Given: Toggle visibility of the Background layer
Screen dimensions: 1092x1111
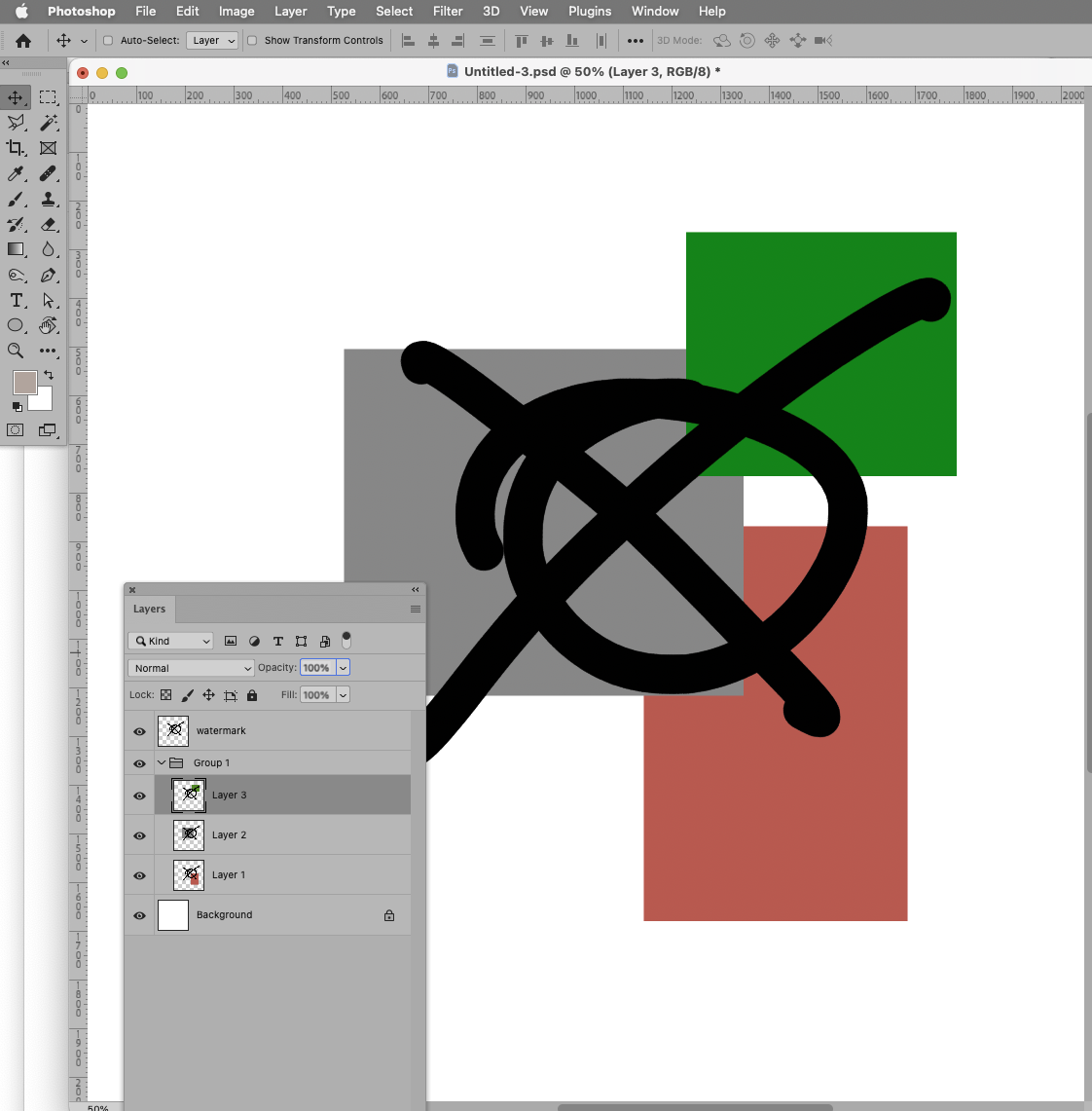Looking at the screenshot, I should tap(139, 915).
